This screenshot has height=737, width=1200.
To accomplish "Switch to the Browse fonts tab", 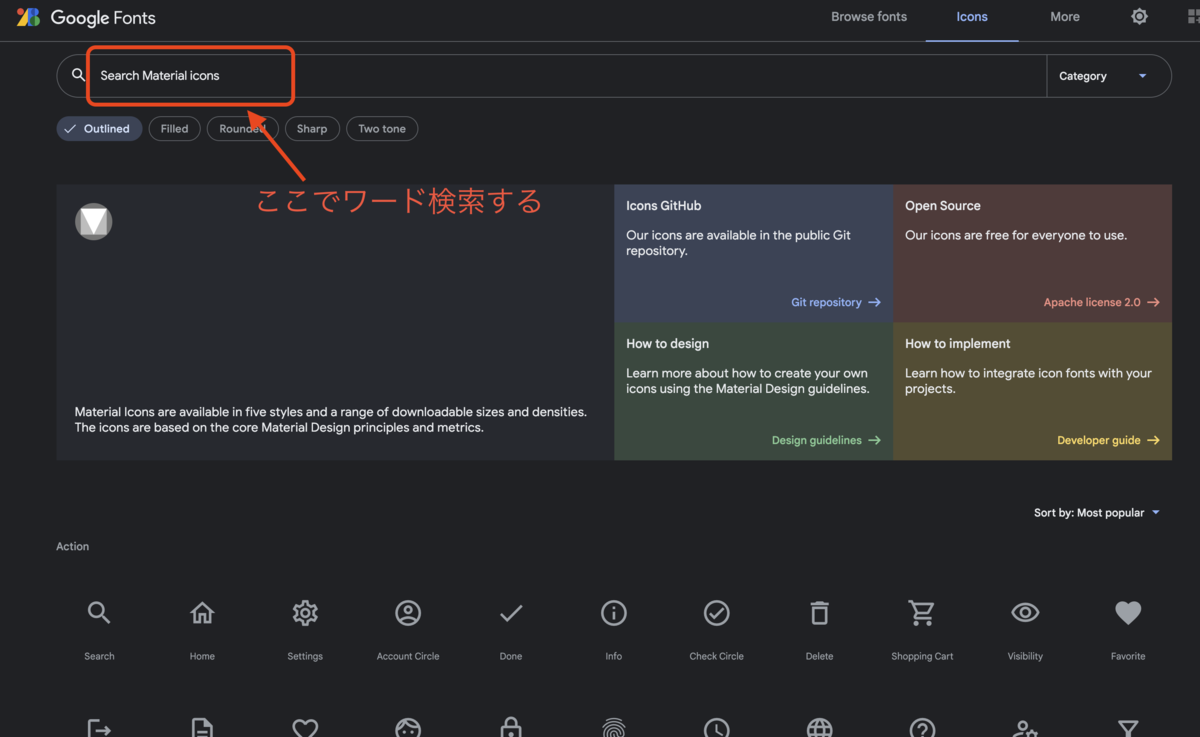I will coord(868,16).
